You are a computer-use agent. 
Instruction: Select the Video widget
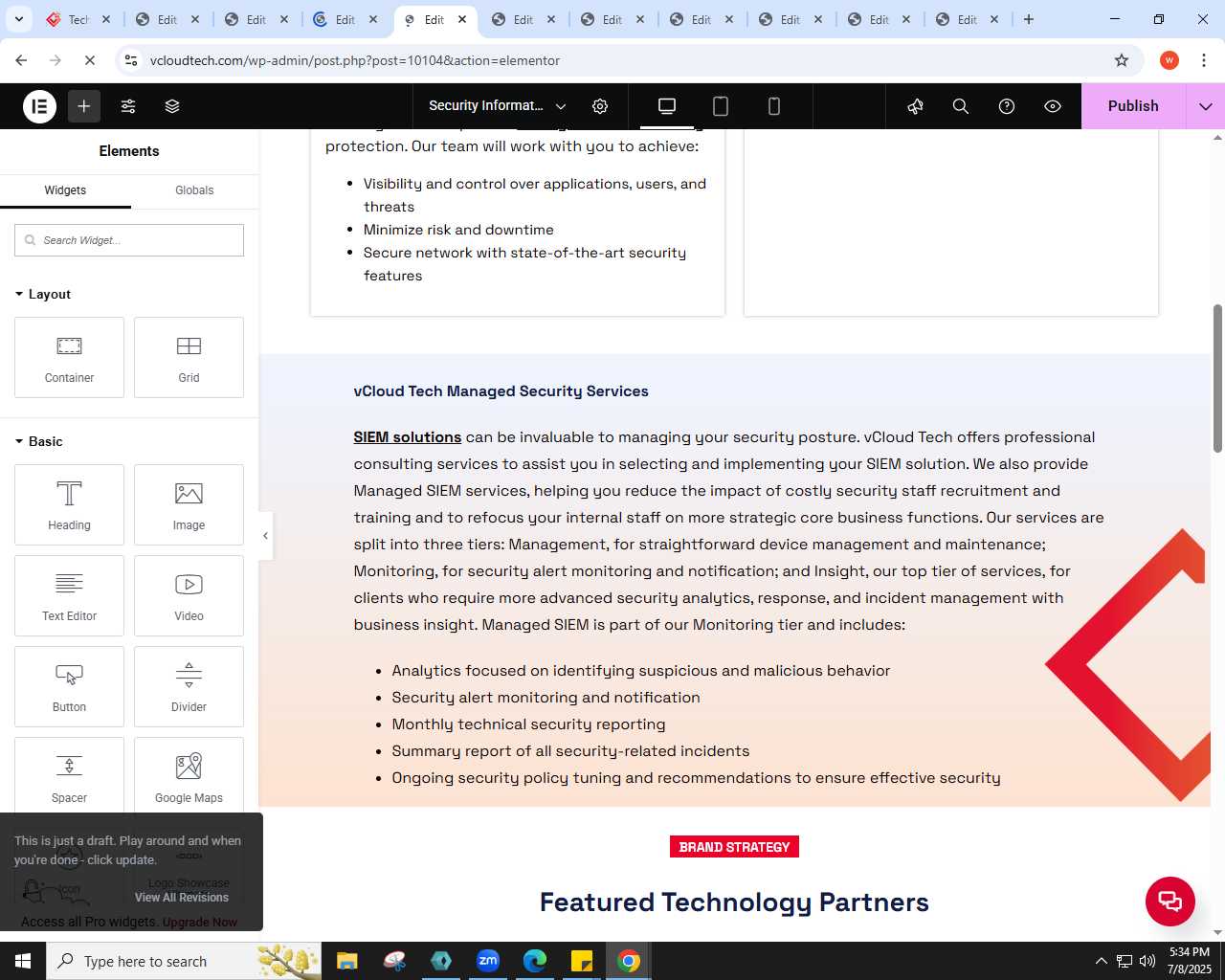[x=189, y=596]
